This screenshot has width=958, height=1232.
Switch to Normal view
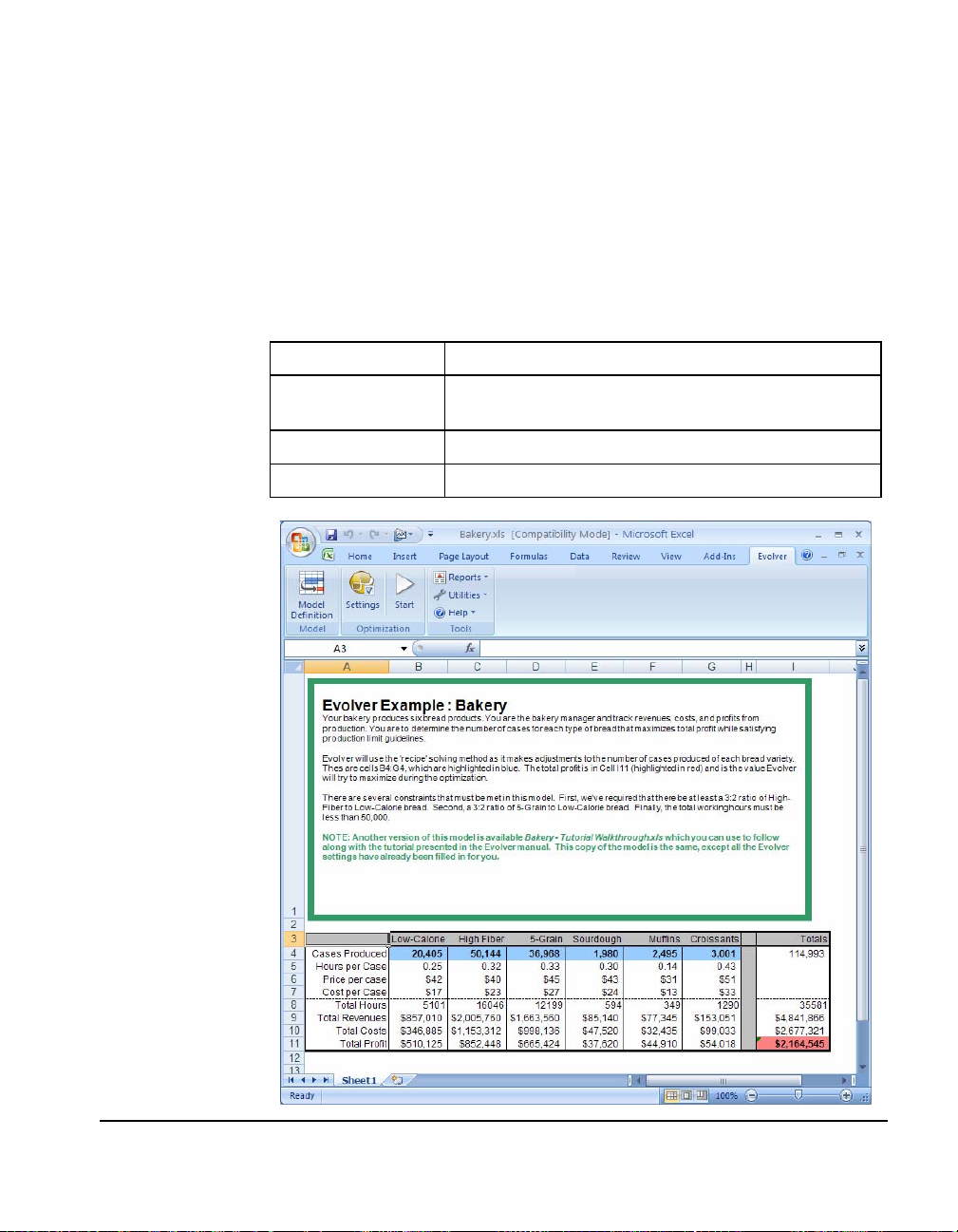[x=672, y=1096]
